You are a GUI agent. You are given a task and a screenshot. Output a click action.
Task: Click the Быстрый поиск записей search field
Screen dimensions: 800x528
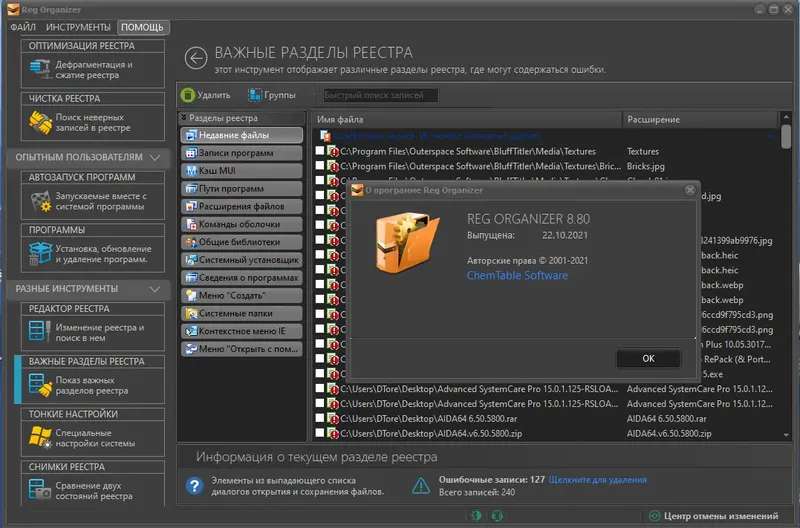[x=381, y=95]
